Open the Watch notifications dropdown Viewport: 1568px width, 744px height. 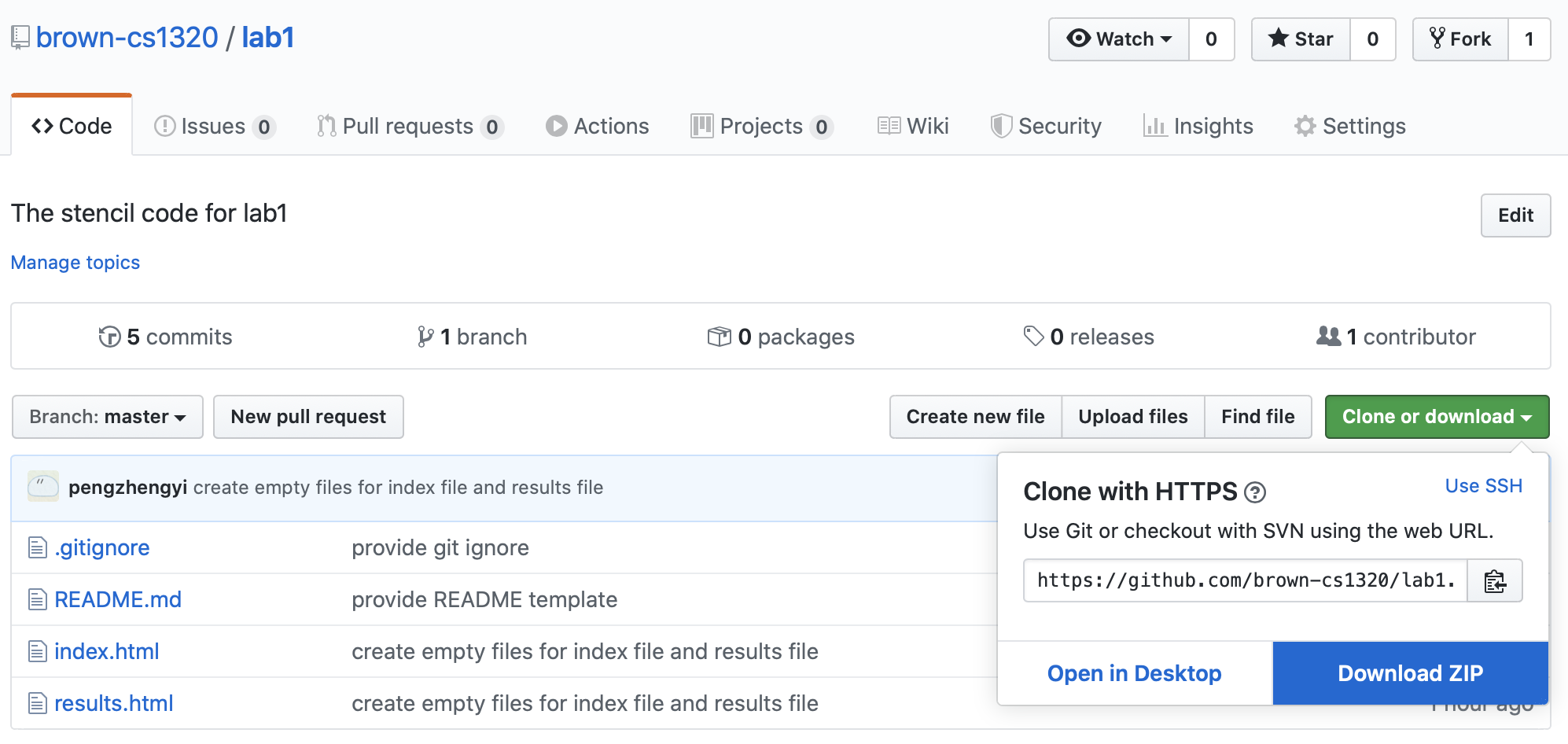tap(1118, 39)
